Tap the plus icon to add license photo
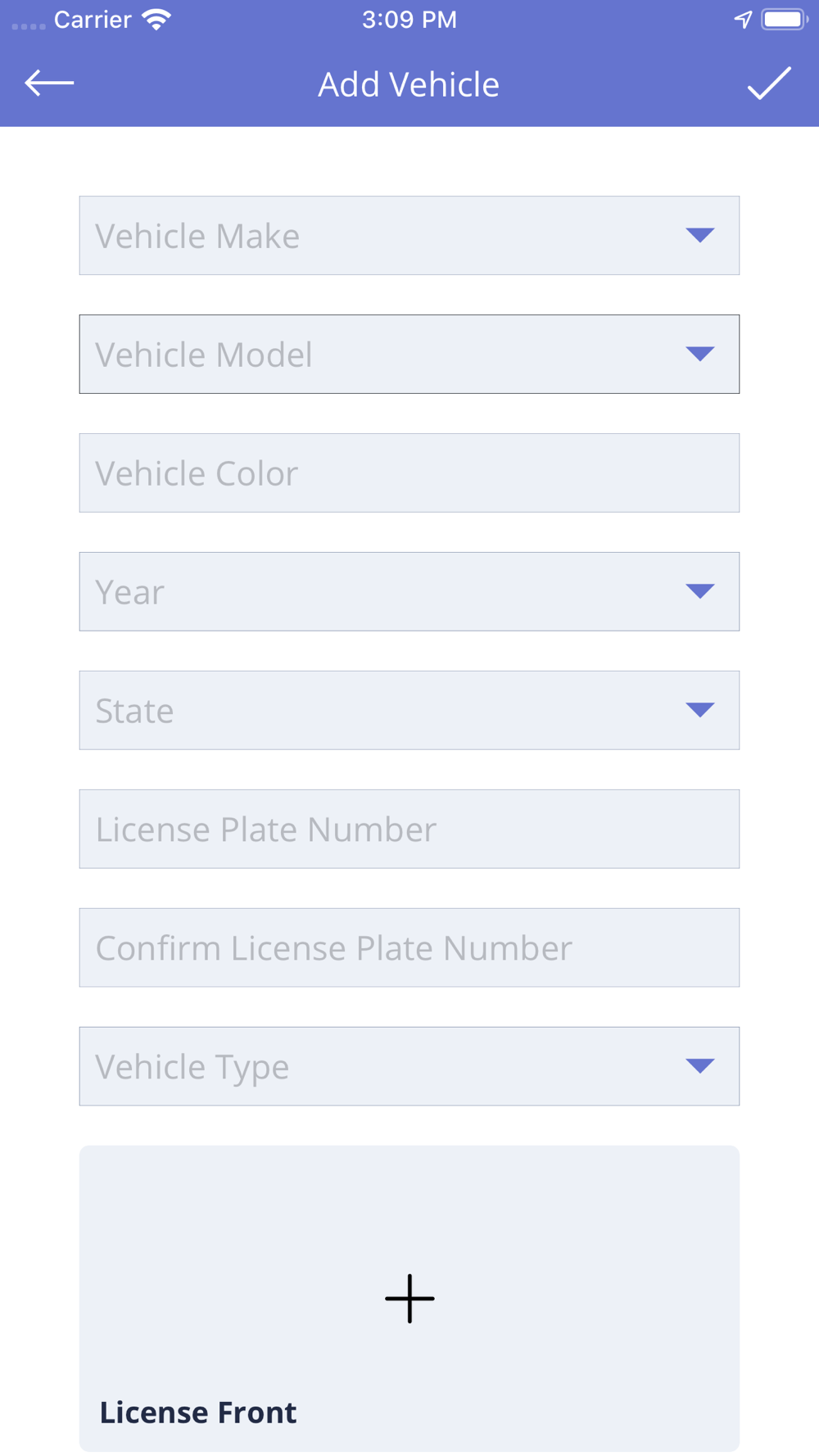 409,1299
